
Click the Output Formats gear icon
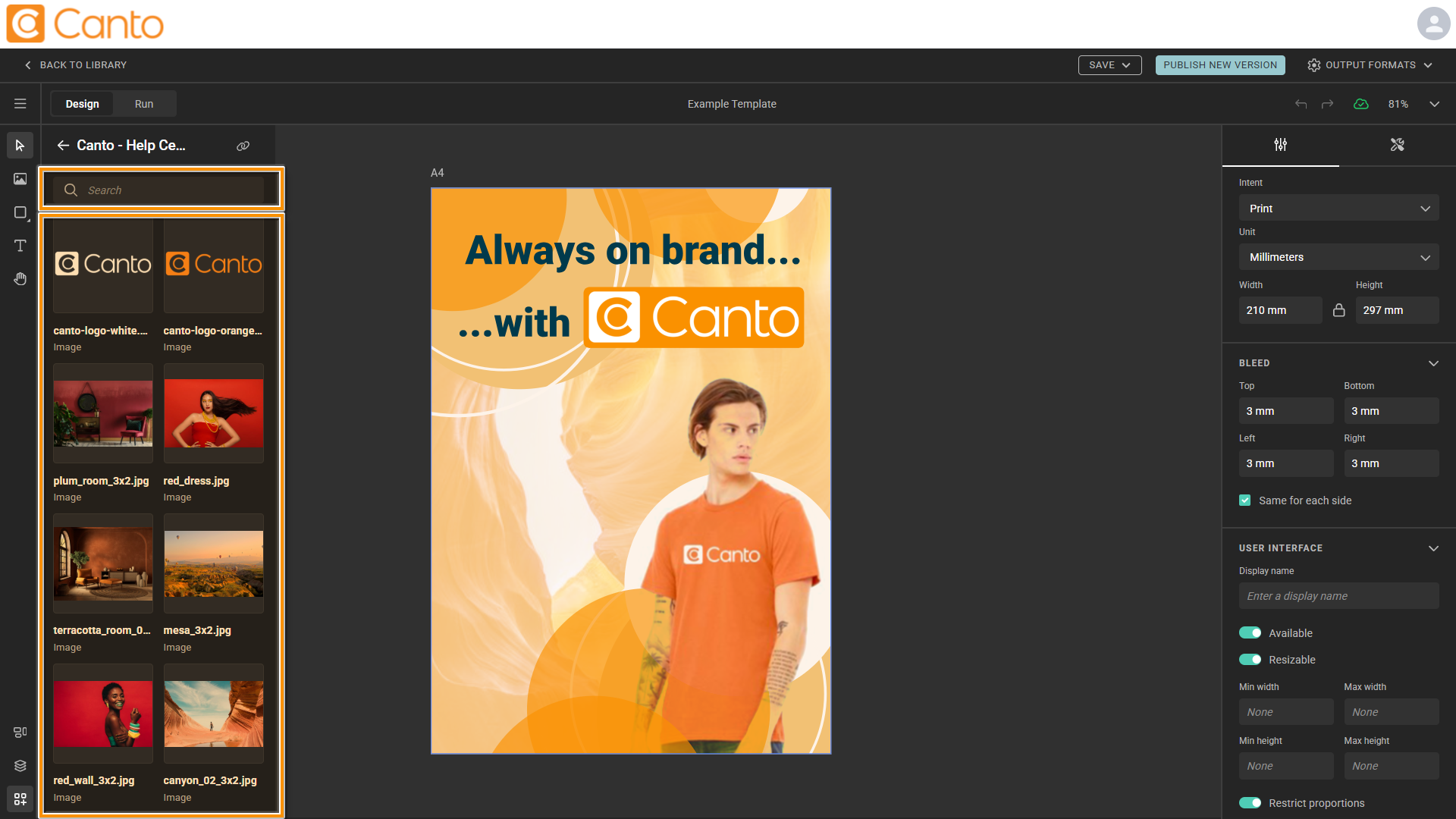click(1313, 65)
